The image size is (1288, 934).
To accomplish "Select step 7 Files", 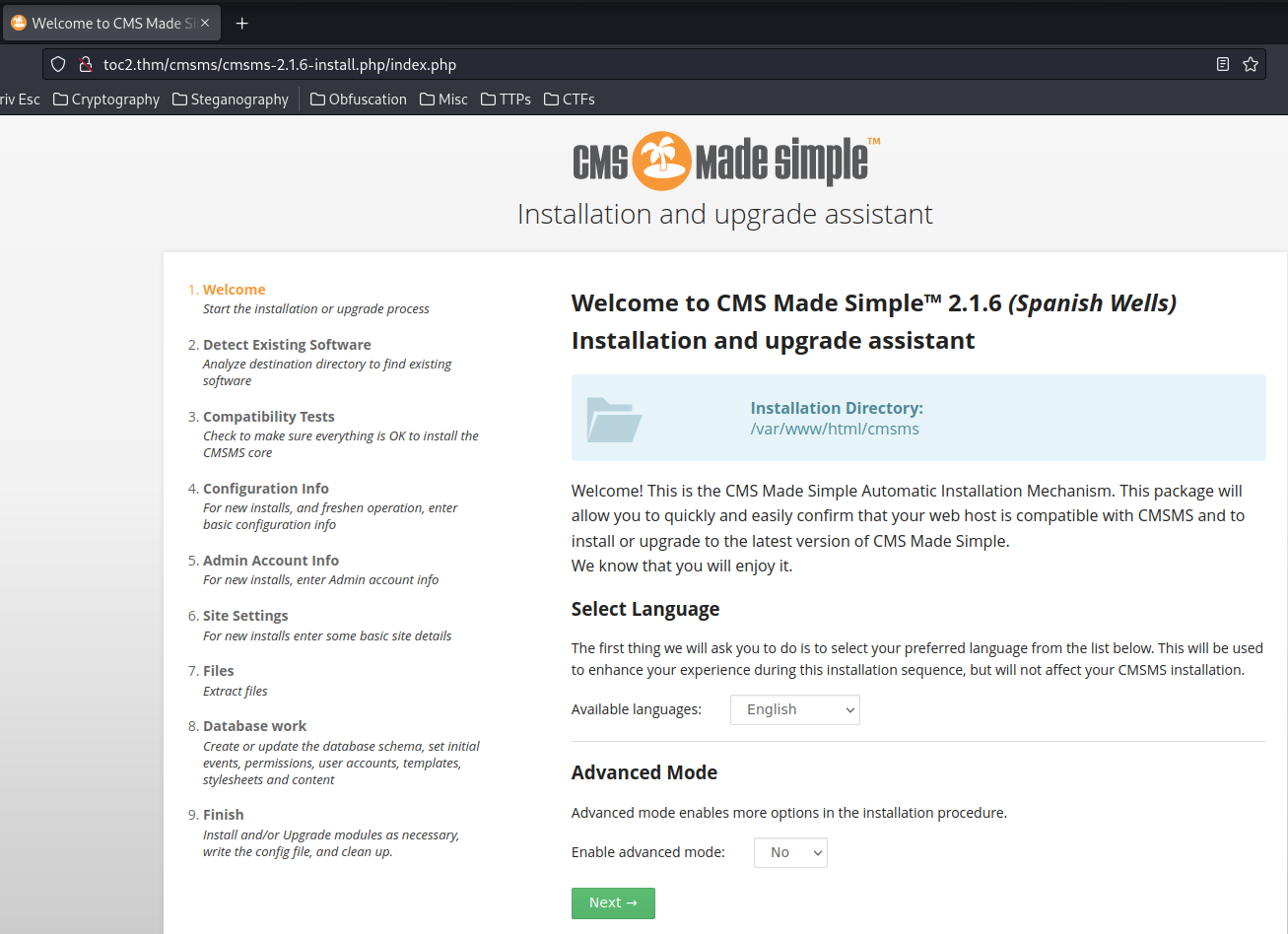I will pyautogui.click(x=218, y=671).
